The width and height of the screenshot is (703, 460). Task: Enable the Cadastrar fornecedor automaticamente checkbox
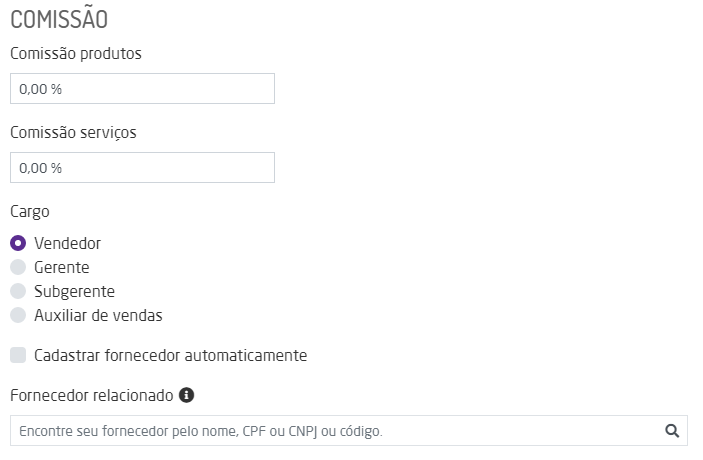click(18, 355)
